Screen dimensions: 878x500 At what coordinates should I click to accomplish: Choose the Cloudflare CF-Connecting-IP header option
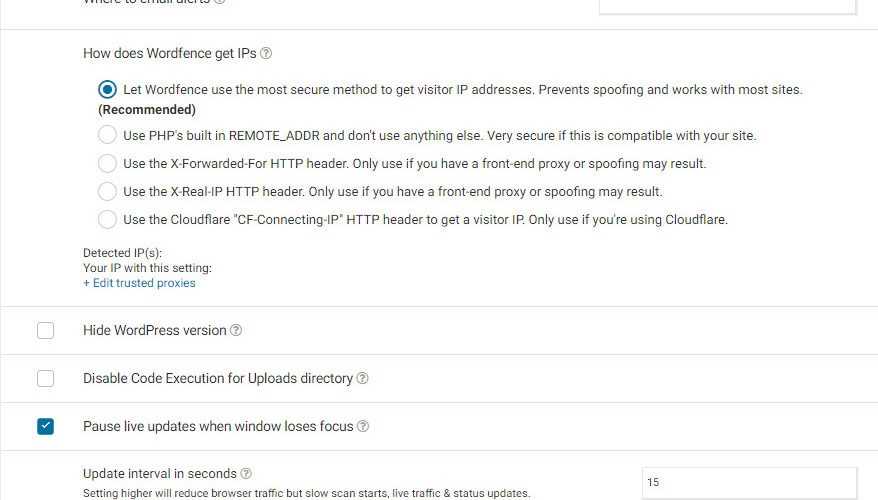(107, 219)
